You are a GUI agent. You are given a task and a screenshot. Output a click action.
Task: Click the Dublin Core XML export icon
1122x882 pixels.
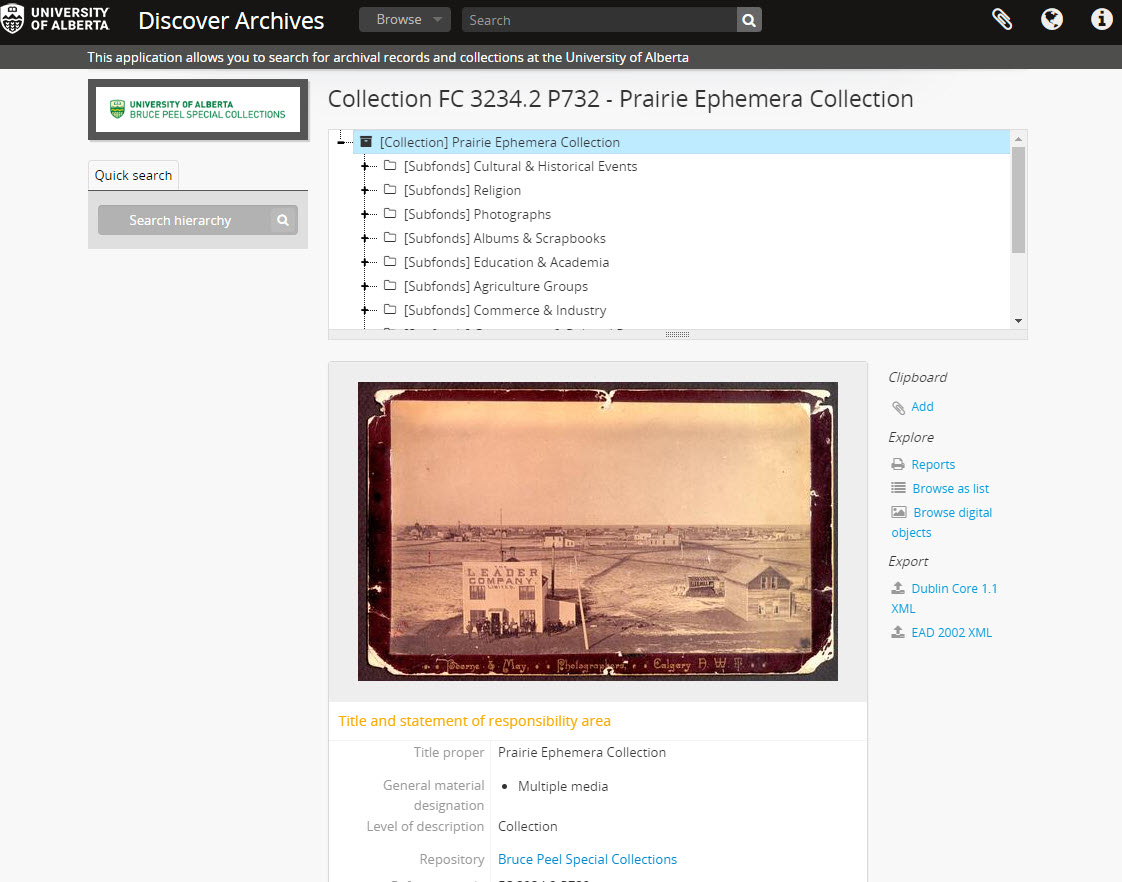tap(897, 588)
